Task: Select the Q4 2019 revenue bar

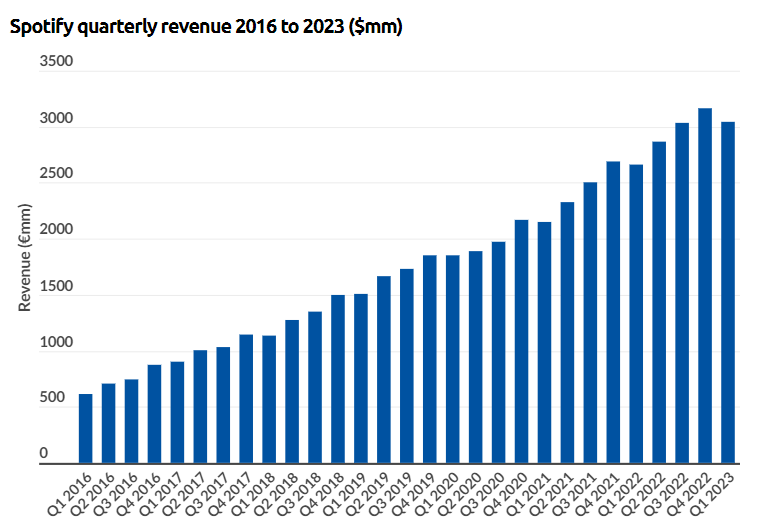Action: click(430, 359)
